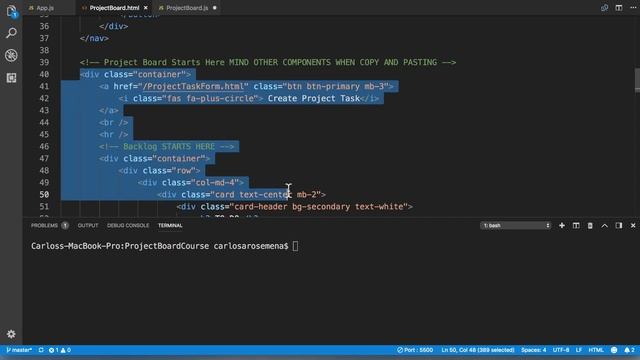Click the <hr /> tag on line 45
Screen dimensions: 640x360
(x=113, y=135)
